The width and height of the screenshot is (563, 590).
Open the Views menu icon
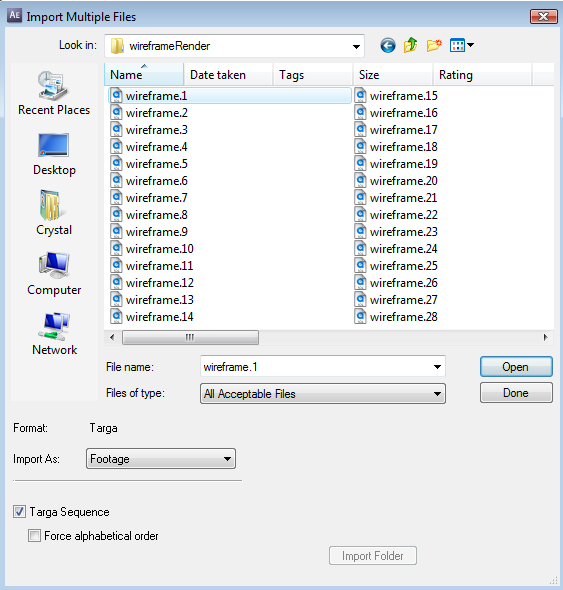[462, 46]
